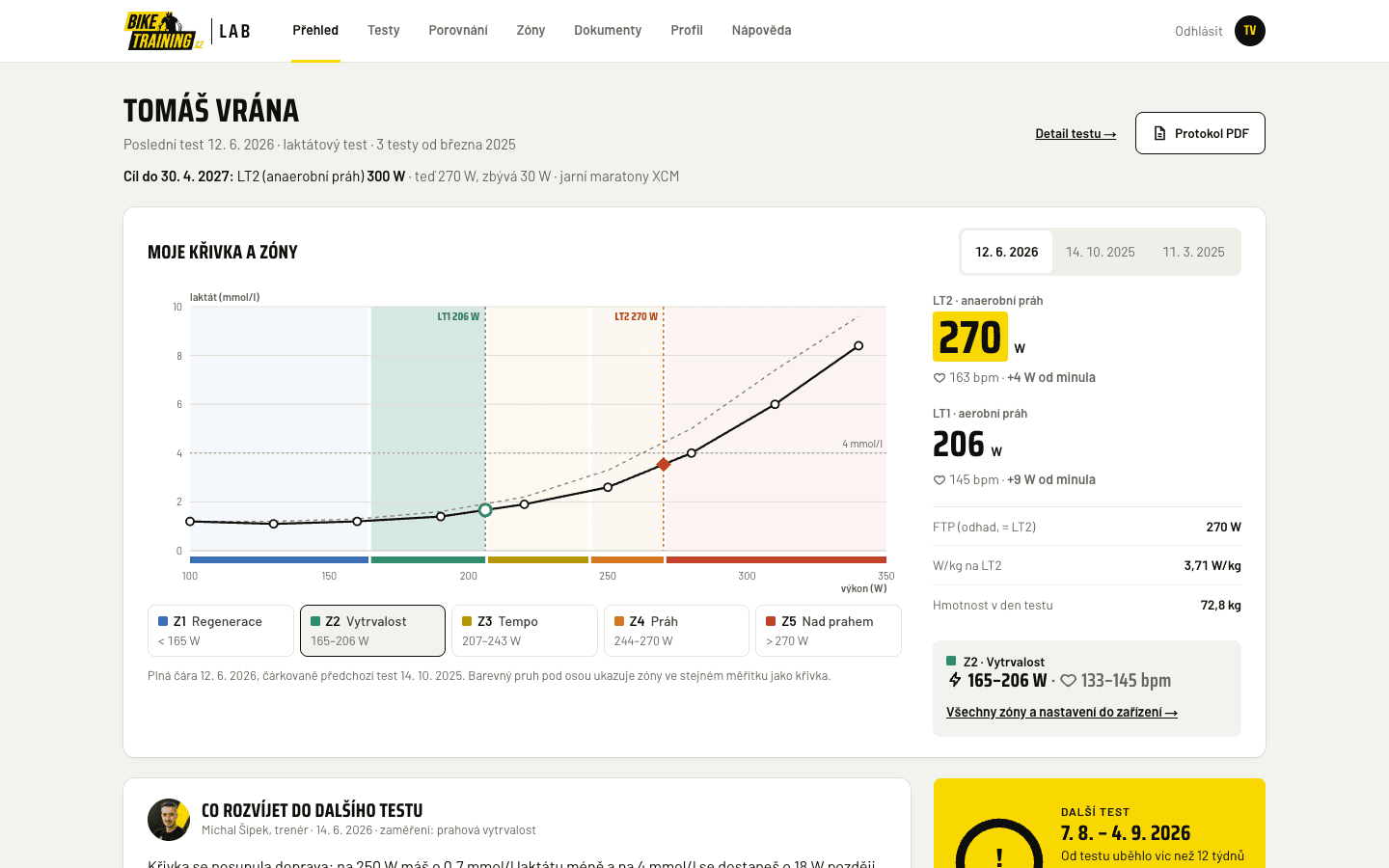Click the heart icon beside 163 bpm
Screen dimensions: 1389x868
coord(939,378)
